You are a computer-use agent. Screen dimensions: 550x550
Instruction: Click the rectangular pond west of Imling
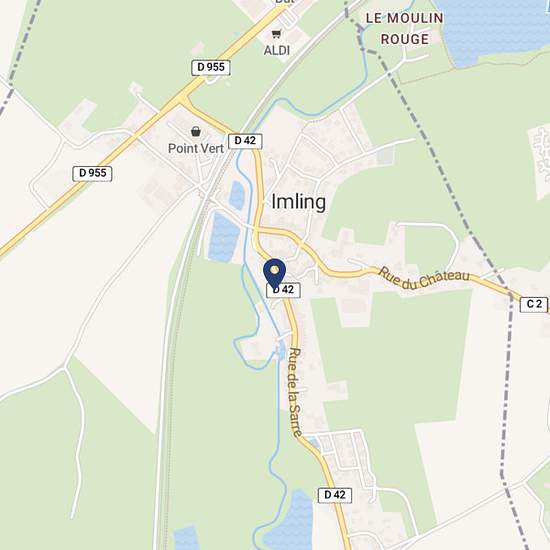pos(223,237)
